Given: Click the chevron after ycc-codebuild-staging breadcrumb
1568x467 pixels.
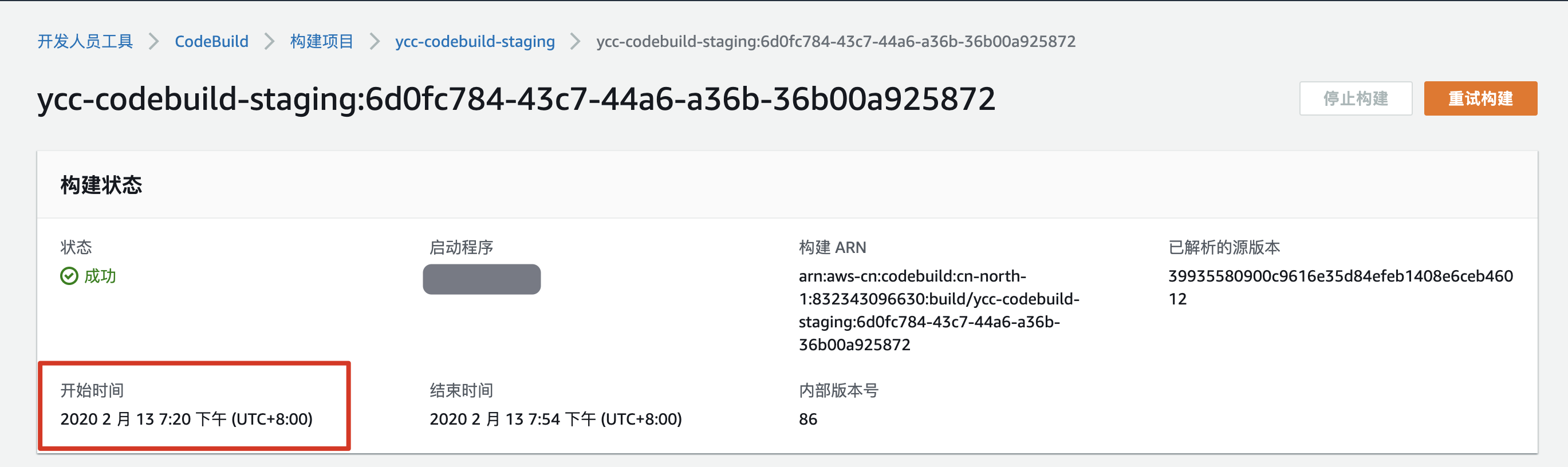Looking at the screenshot, I should click(575, 41).
